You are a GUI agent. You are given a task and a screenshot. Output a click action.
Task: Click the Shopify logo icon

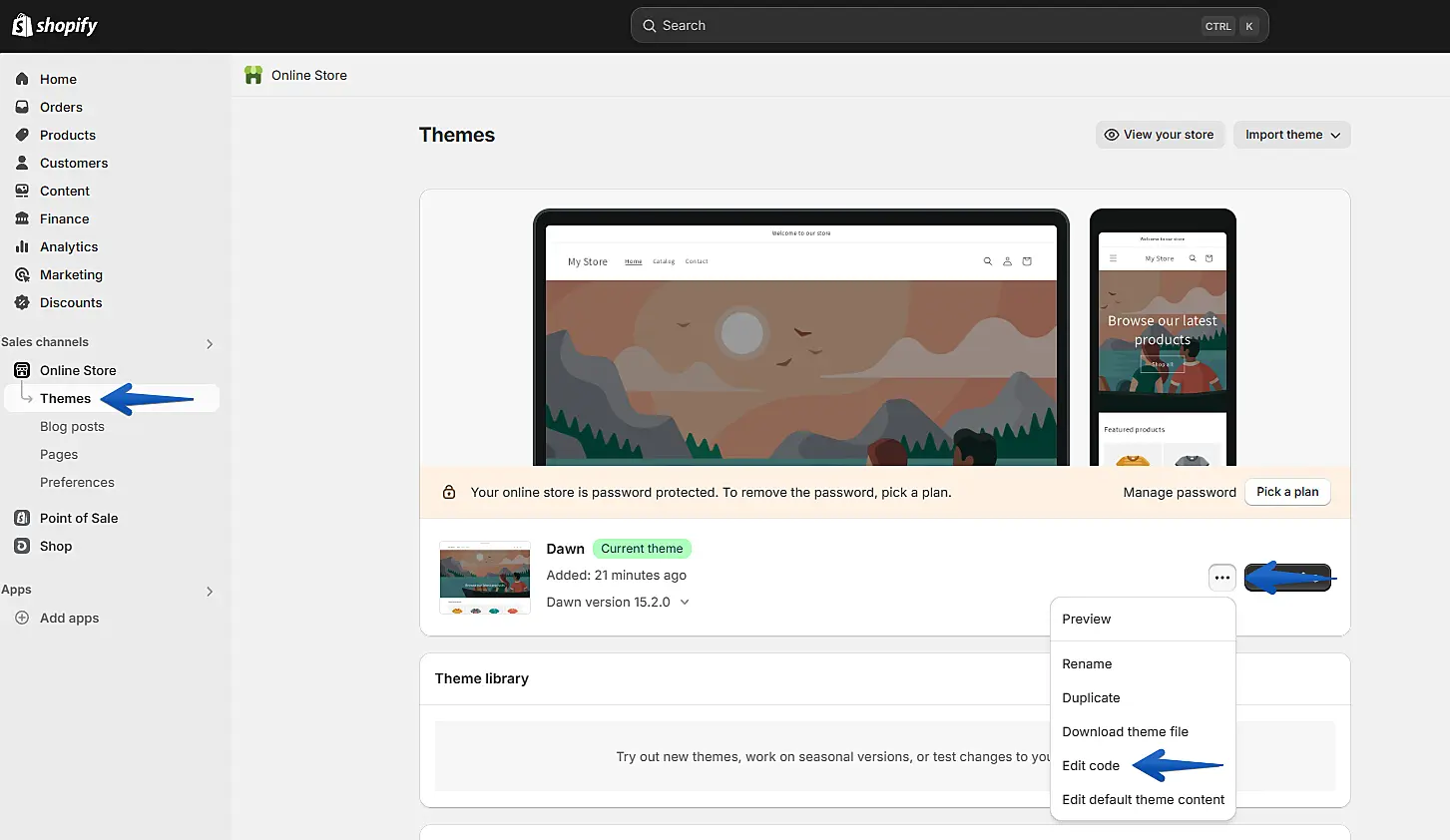click(x=22, y=25)
